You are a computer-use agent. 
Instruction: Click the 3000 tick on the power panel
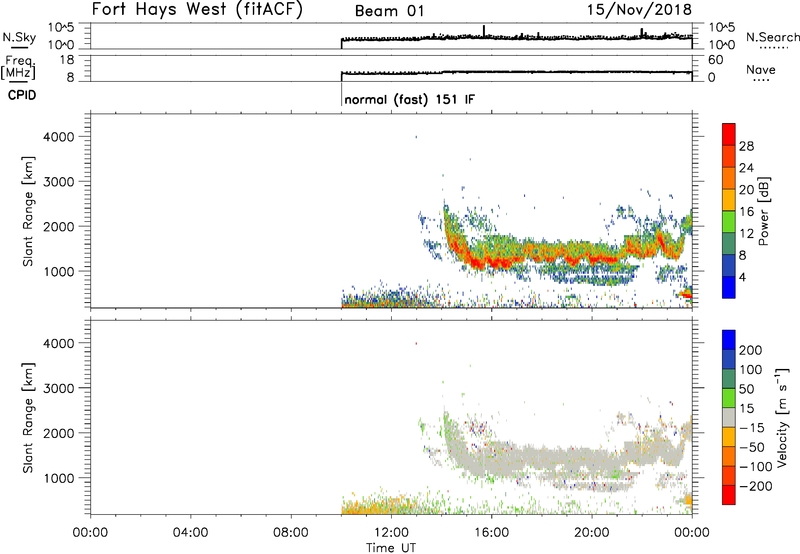tap(59, 182)
